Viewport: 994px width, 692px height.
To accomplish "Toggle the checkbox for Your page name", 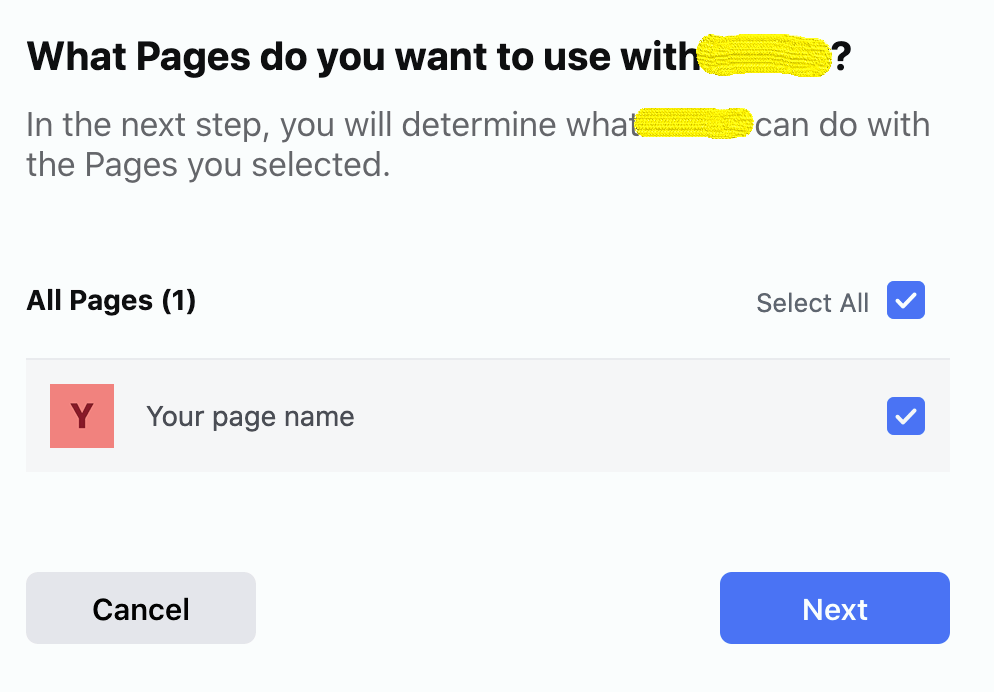I will pos(905,416).
